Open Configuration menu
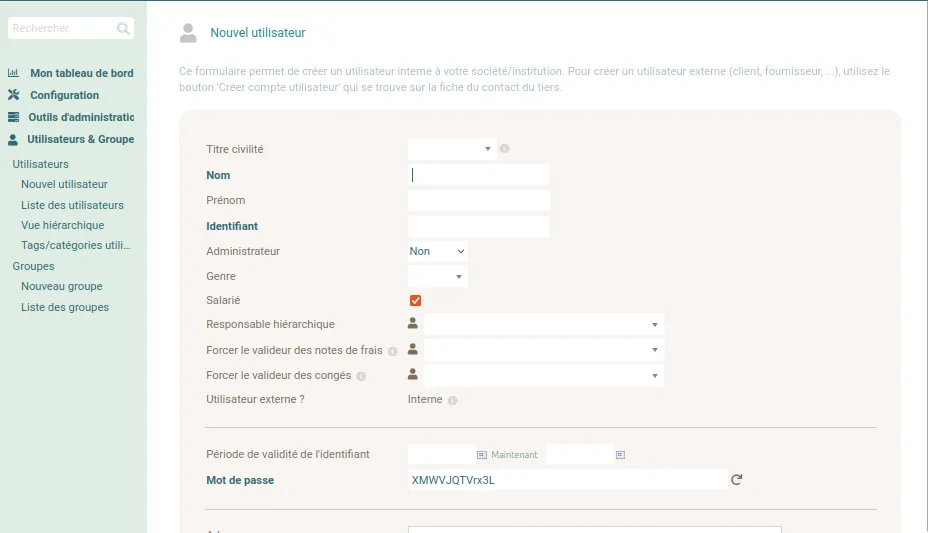 pyautogui.click(x=65, y=95)
